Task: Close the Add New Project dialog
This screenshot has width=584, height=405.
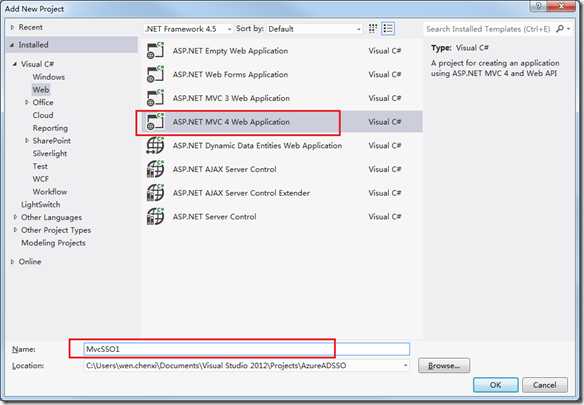Action: click(561, 6)
